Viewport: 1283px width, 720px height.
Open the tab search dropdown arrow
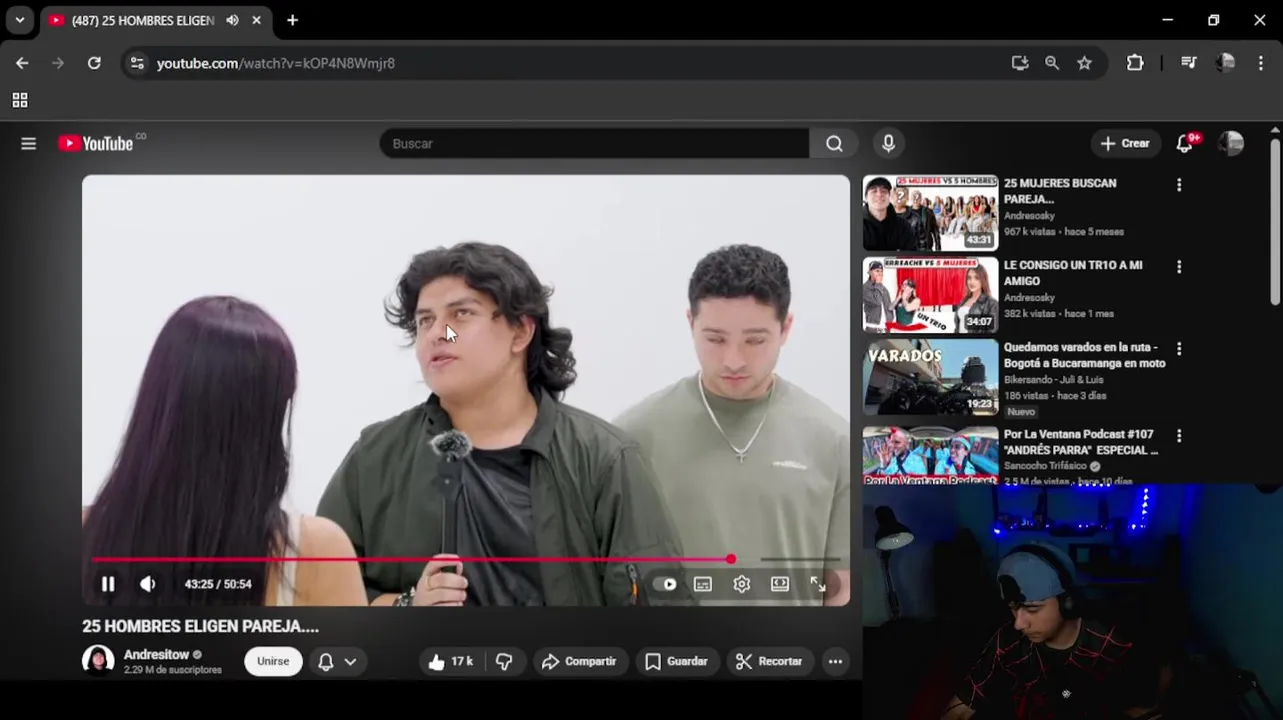click(19, 20)
